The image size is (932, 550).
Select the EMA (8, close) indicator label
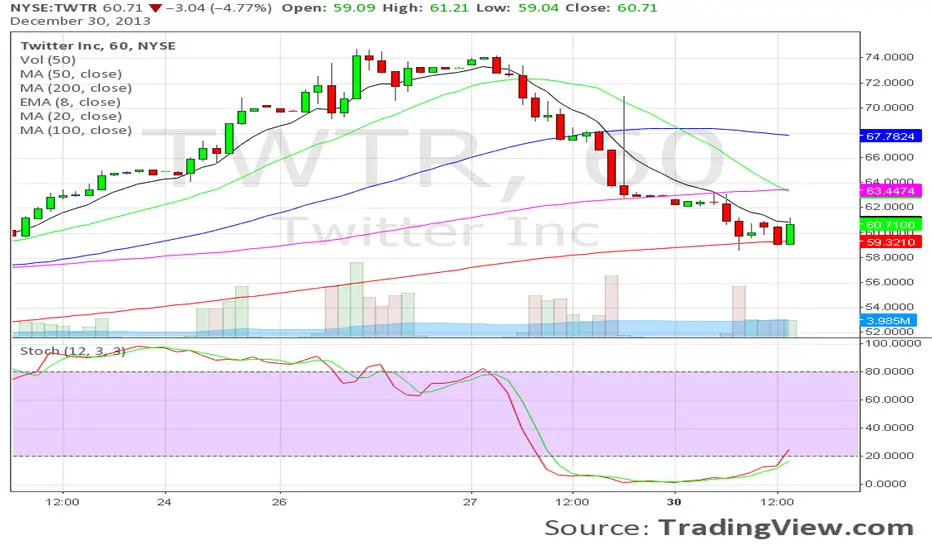pos(70,102)
